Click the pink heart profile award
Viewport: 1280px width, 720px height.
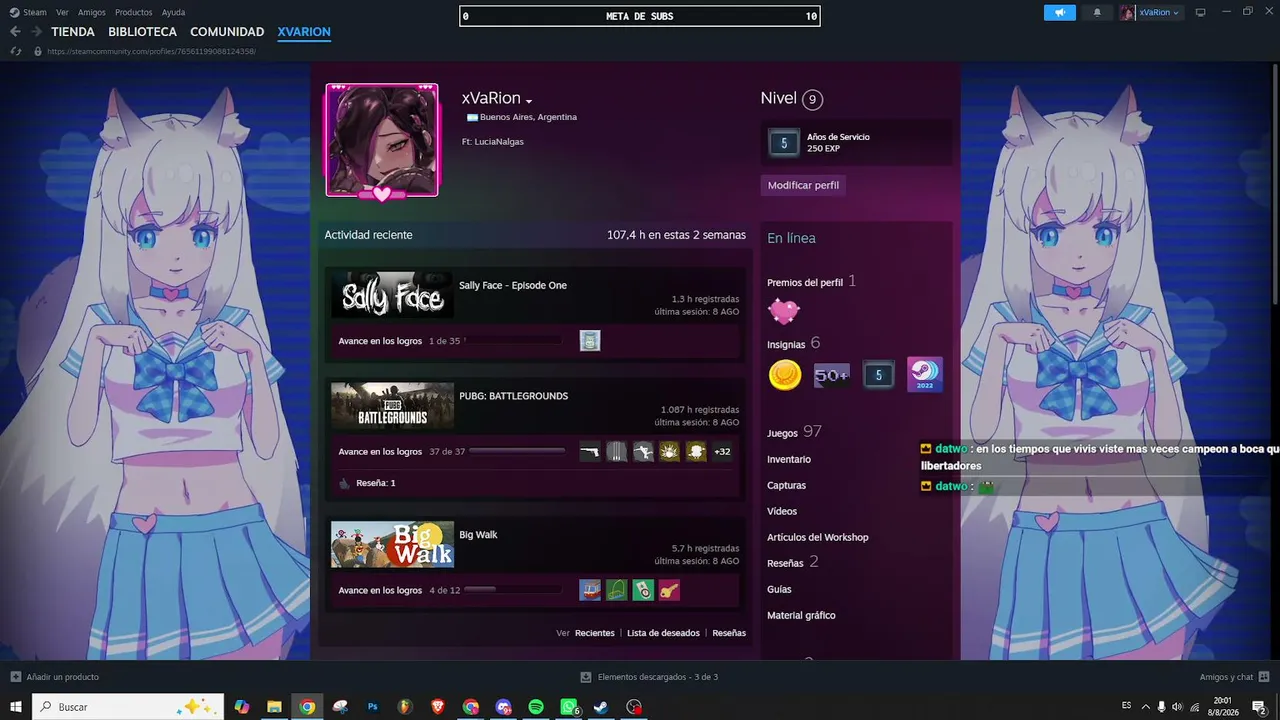(x=784, y=311)
